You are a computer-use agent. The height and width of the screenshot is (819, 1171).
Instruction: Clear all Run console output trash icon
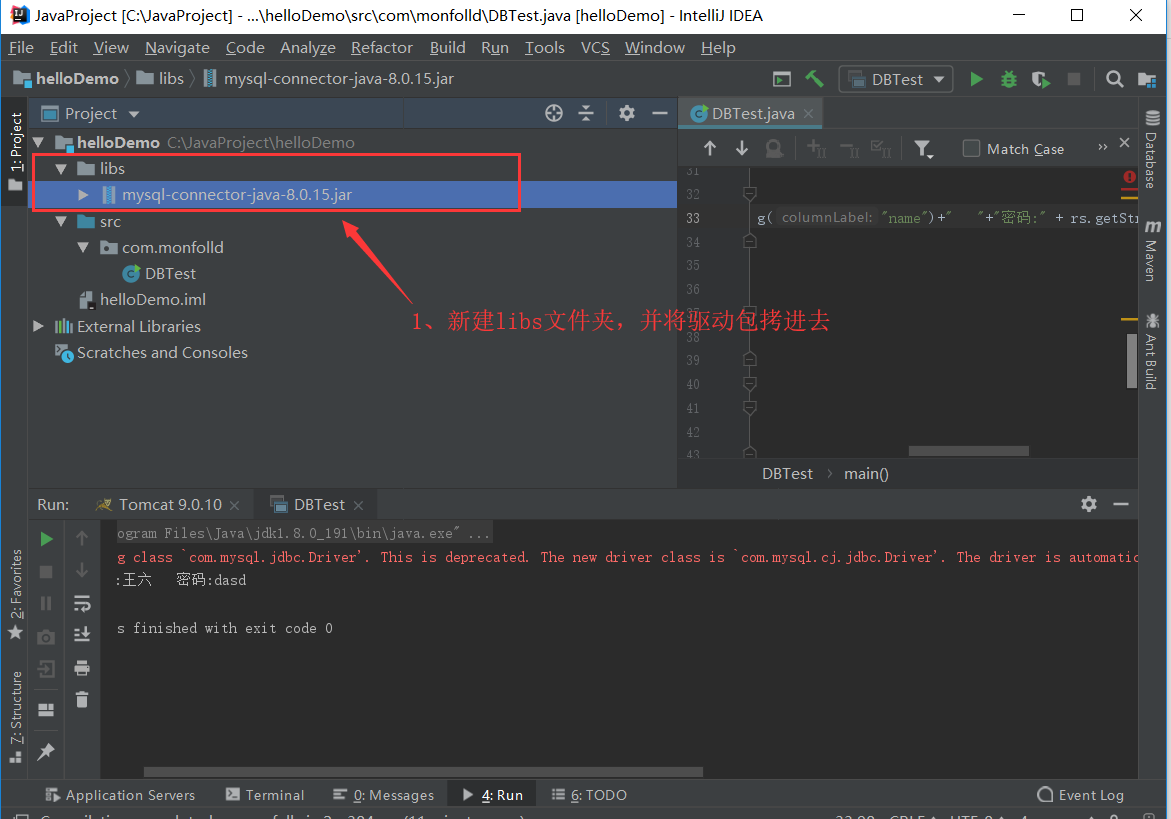coord(82,700)
